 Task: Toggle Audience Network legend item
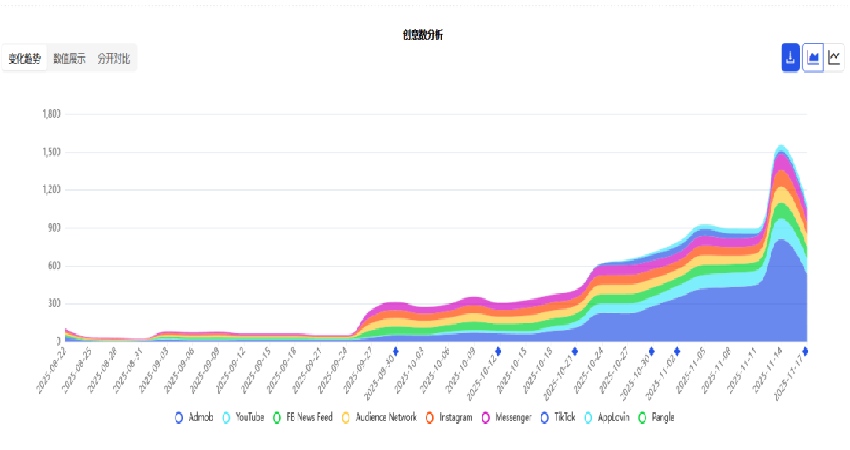coord(379,417)
